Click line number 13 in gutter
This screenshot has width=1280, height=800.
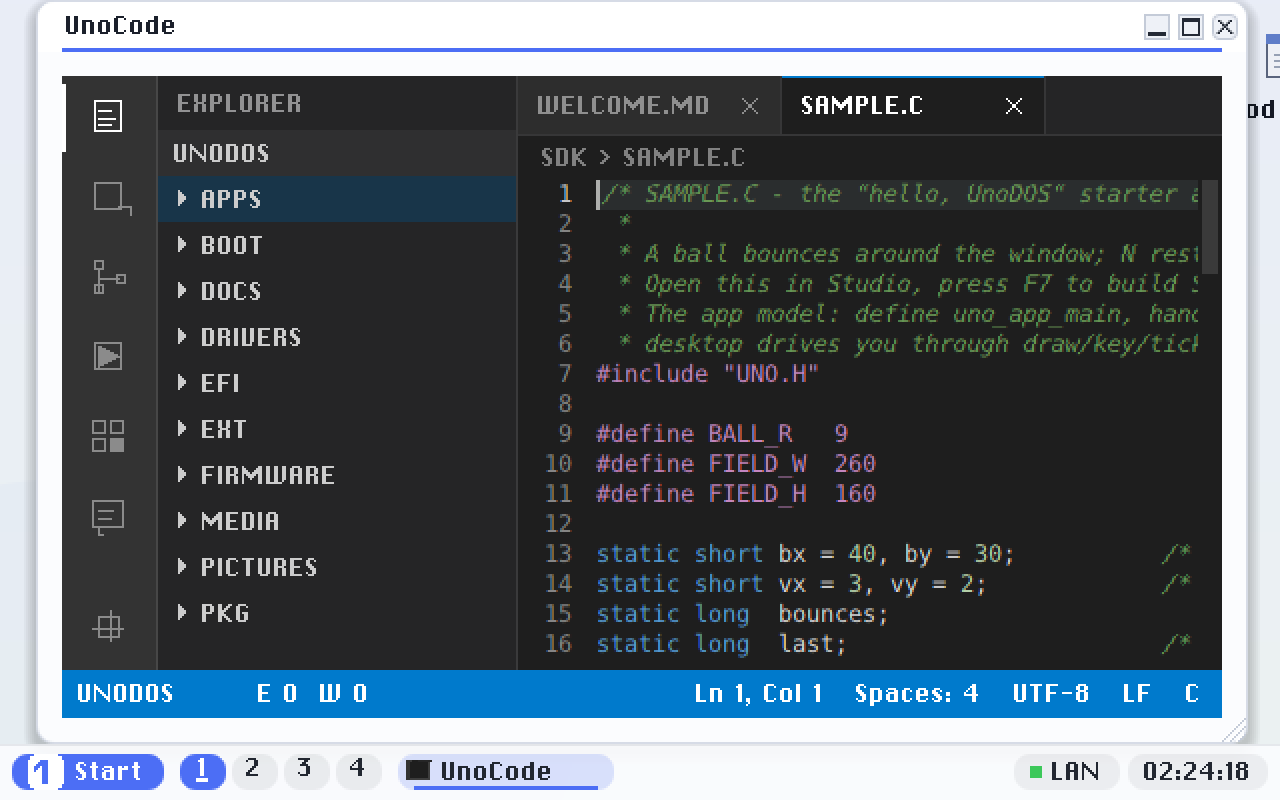pos(558,554)
